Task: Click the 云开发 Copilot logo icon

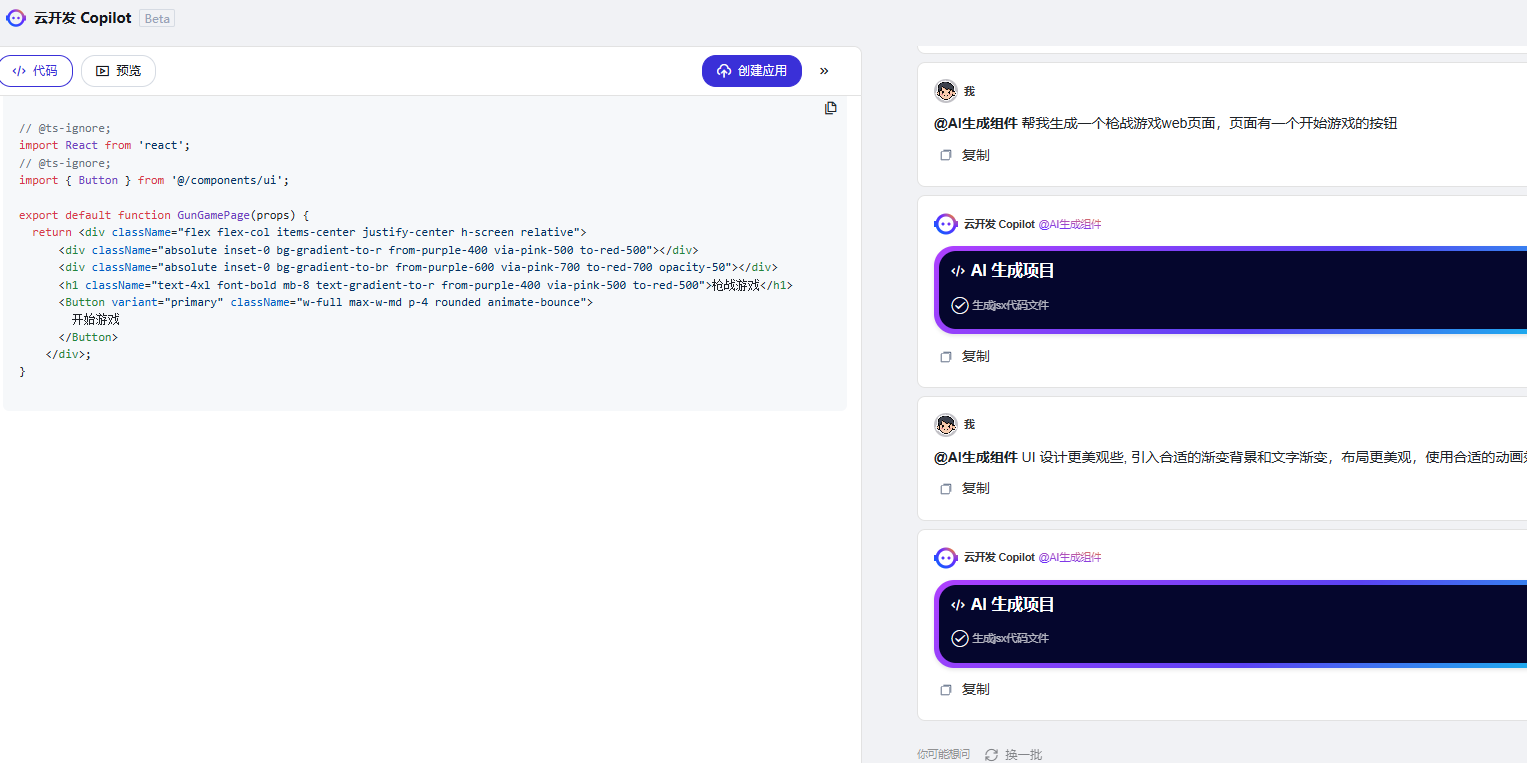Action: (16, 18)
